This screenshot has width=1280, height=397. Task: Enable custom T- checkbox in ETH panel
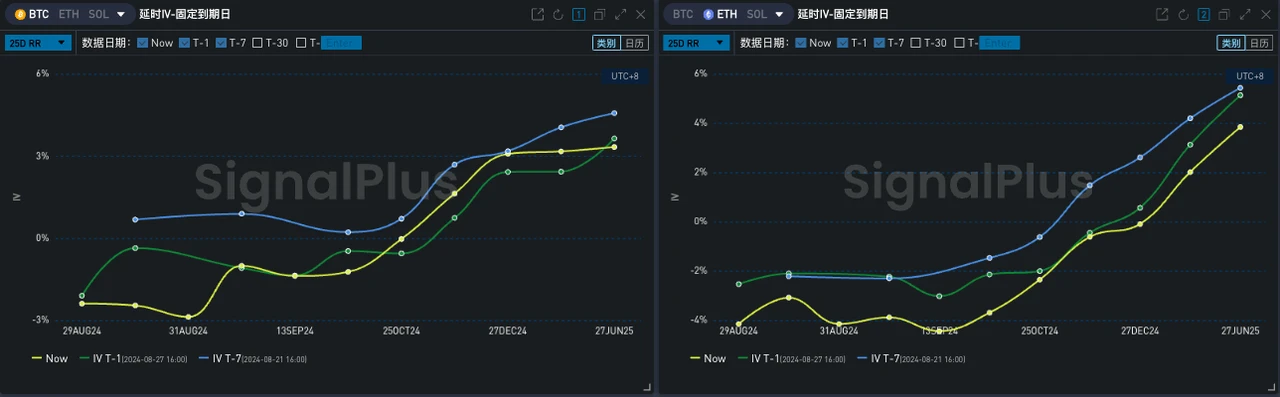(x=960, y=43)
